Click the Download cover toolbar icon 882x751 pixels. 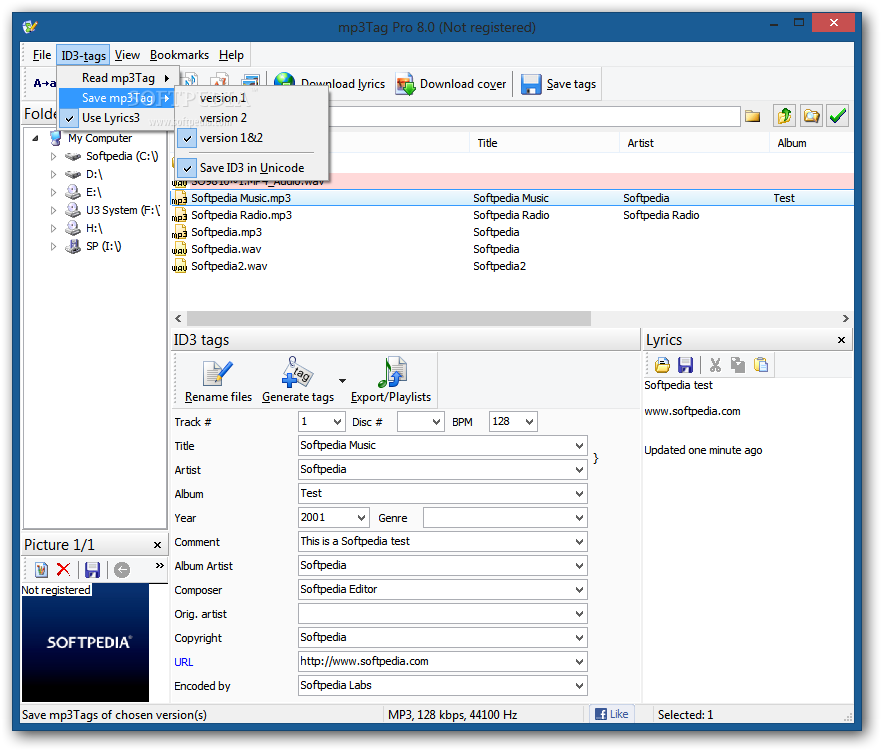(x=406, y=84)
